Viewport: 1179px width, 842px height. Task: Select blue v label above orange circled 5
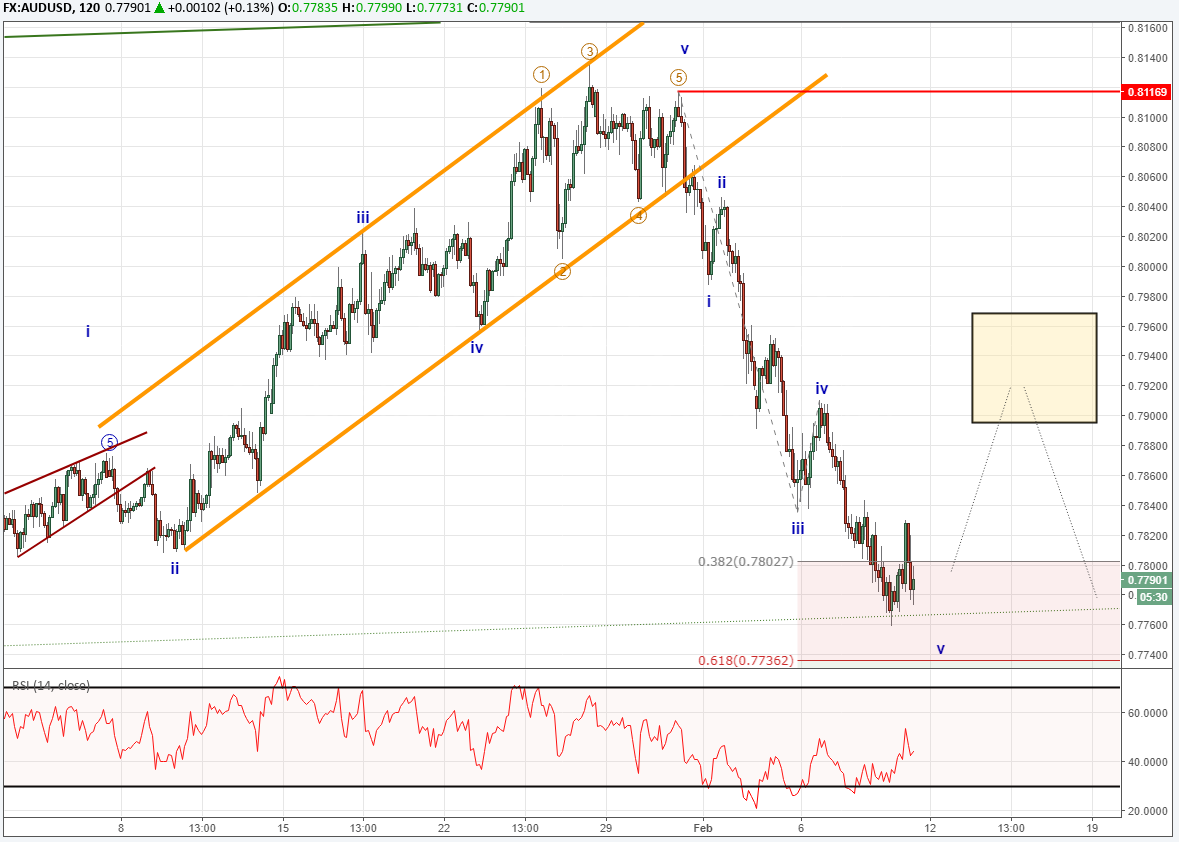(x=684, y=50)
